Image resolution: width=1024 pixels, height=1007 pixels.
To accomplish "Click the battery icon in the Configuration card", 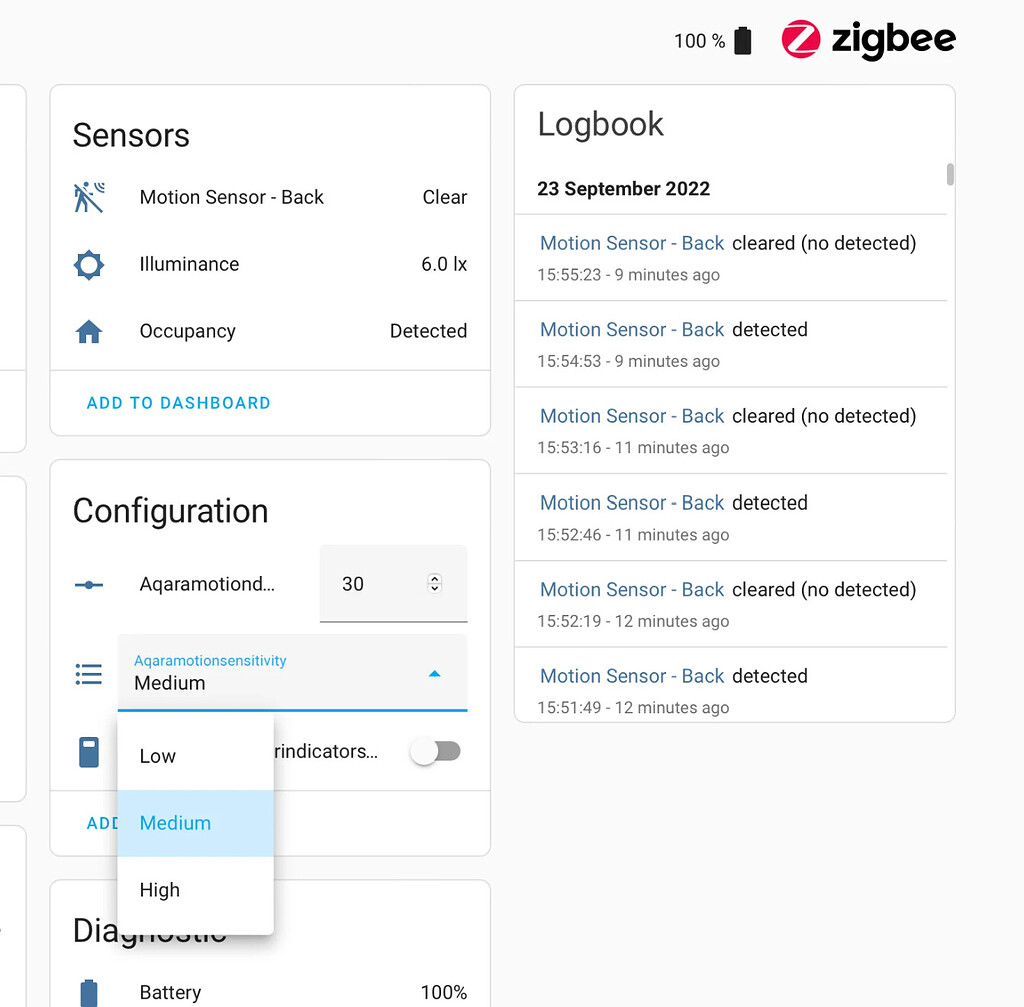I will [x=89, y=751].
